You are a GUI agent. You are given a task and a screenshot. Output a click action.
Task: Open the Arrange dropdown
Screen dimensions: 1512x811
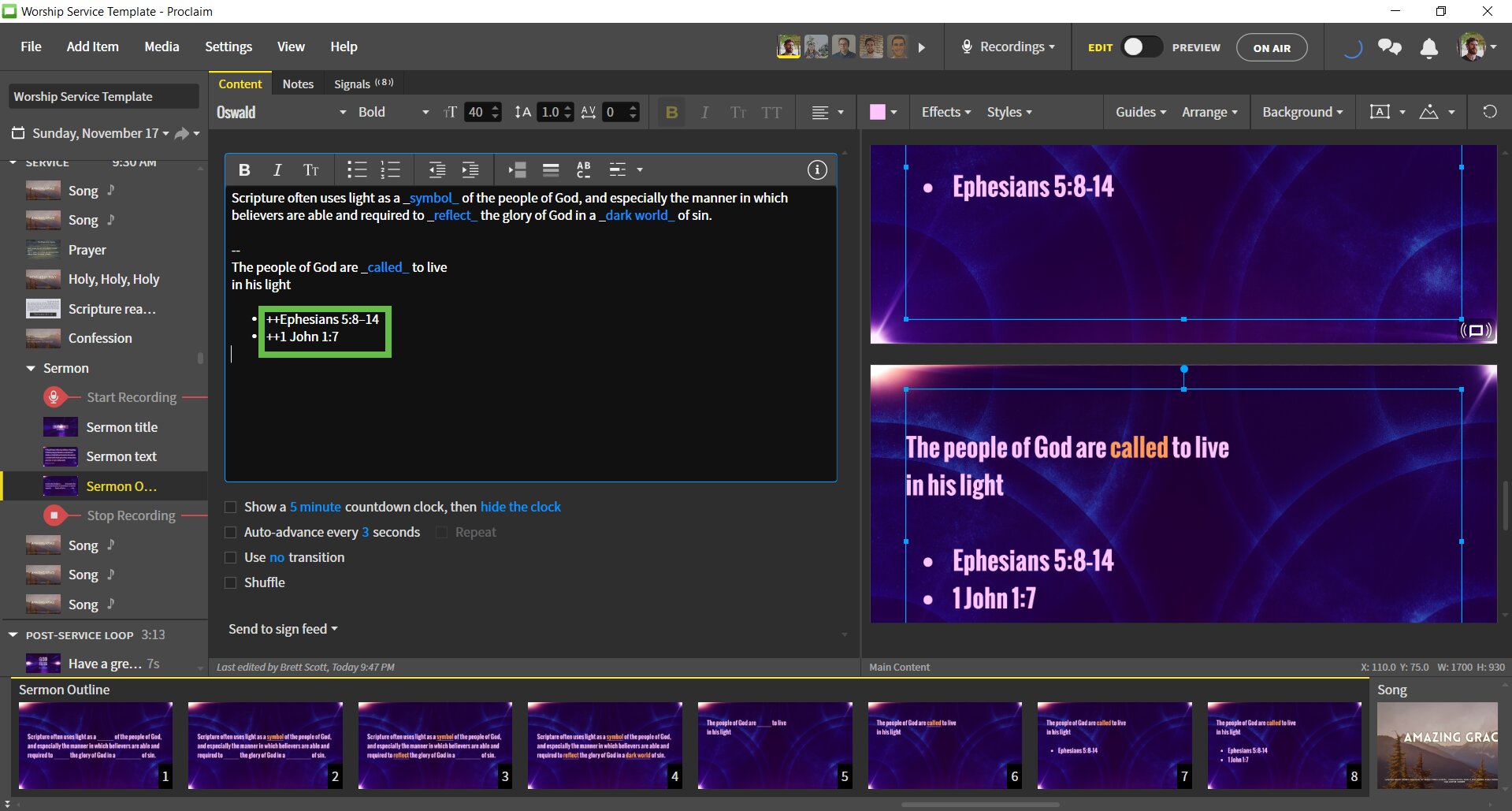[x=1209, y=112]
